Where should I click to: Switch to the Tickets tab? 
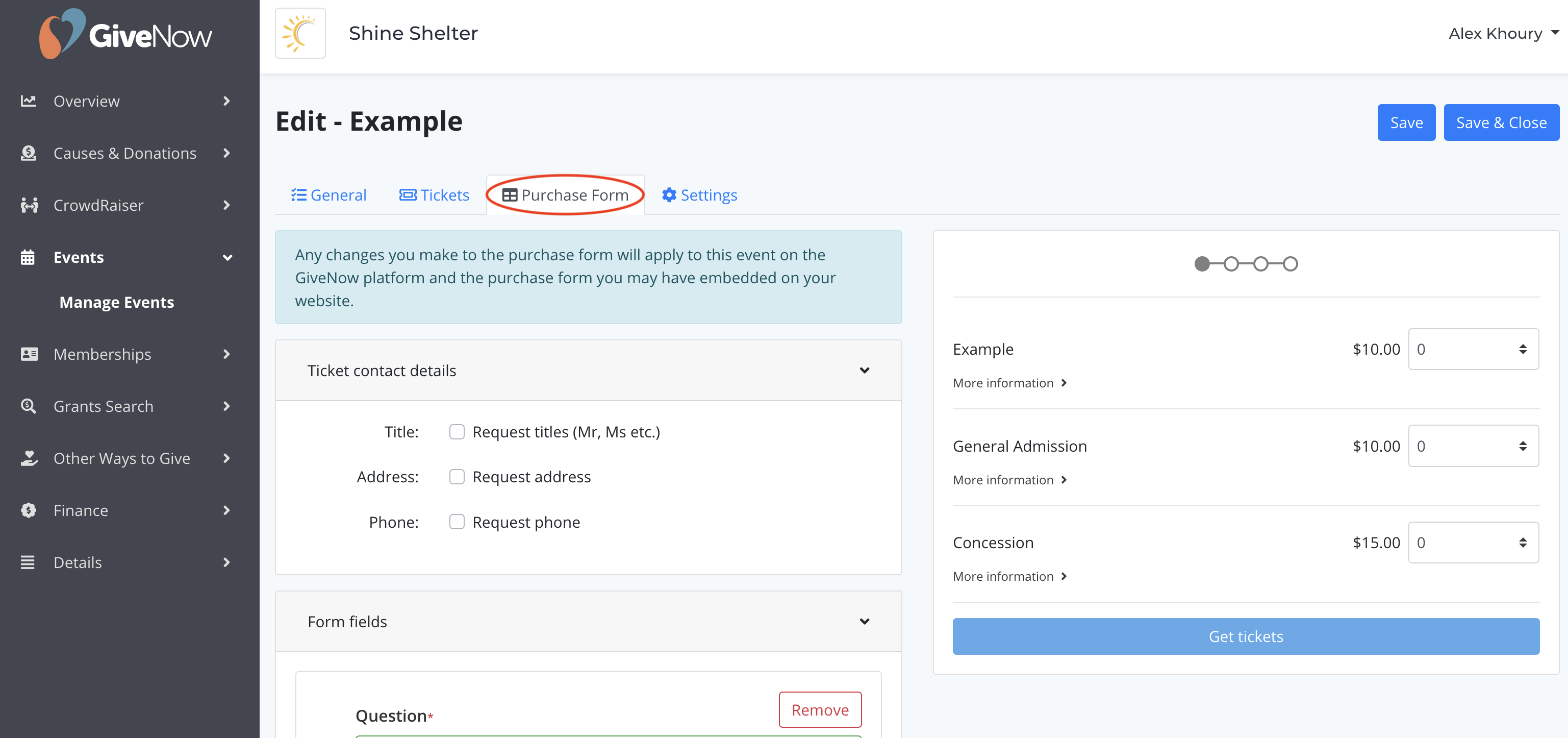tap(434, 195)
